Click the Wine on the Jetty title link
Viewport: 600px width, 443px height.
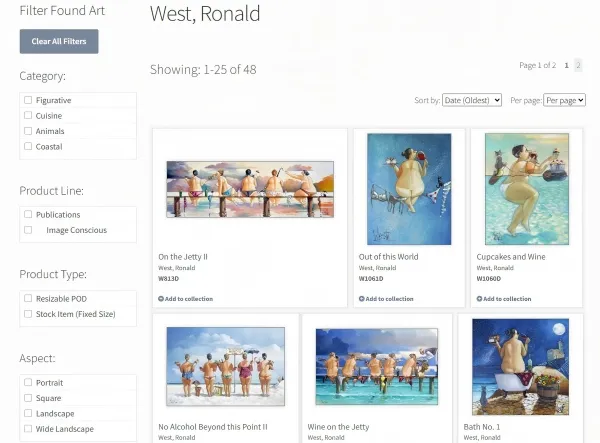pos(338,427)
